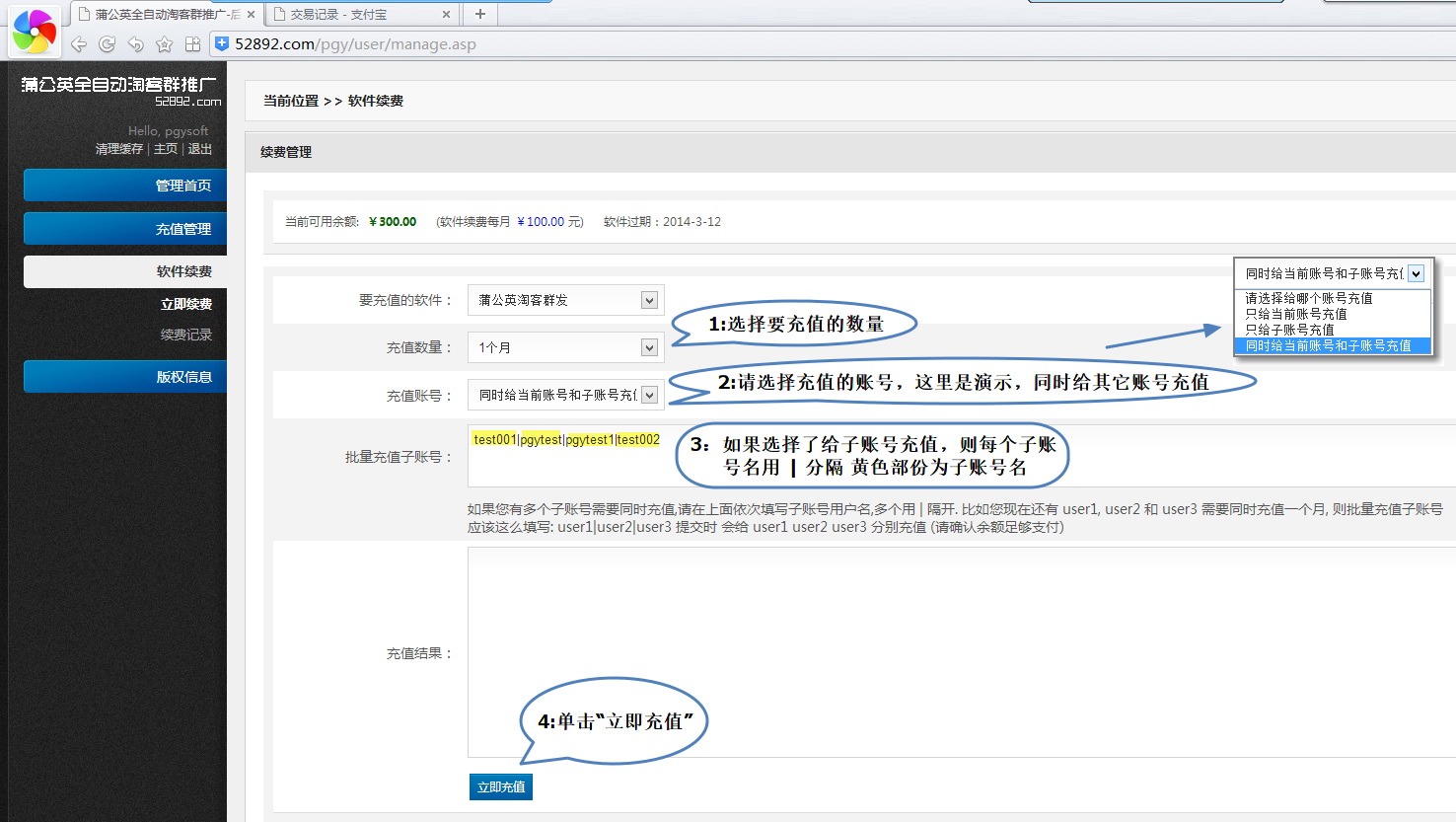The height and width of the screenshot is (822, 1456).
Task: Click the arrow of the open account dropdown
Action: click(x=1416, y=273)
